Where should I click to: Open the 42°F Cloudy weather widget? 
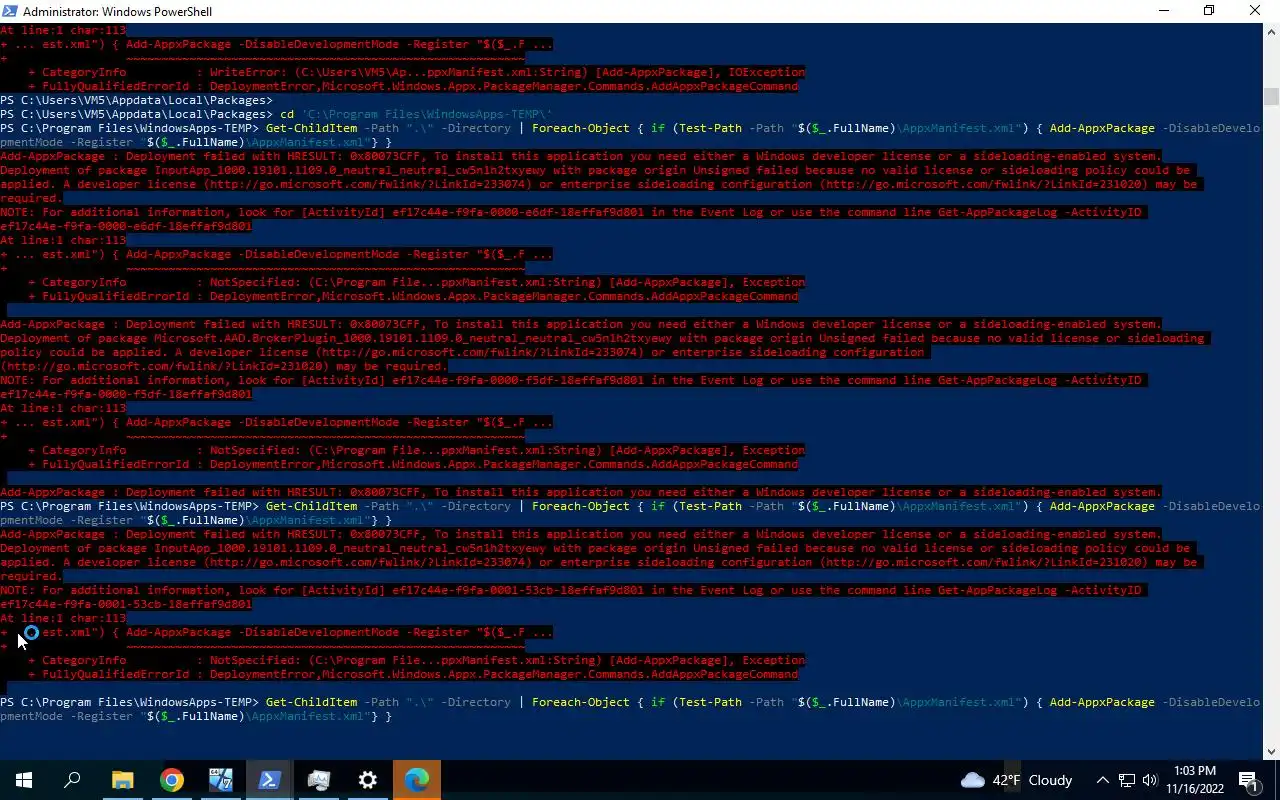point(1016,780)
